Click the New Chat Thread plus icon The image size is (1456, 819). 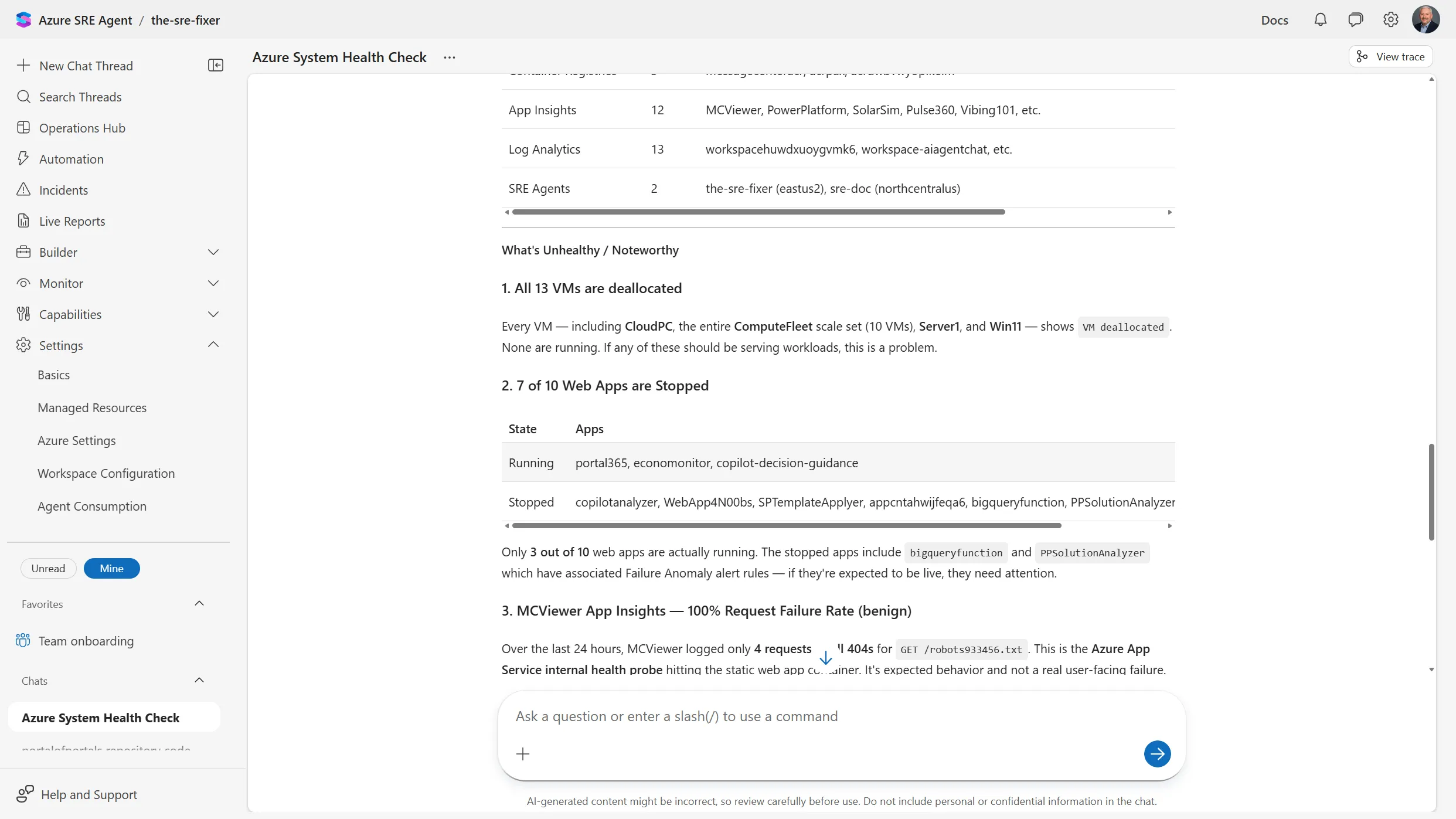pyautogui.click(x=23, y=65)
